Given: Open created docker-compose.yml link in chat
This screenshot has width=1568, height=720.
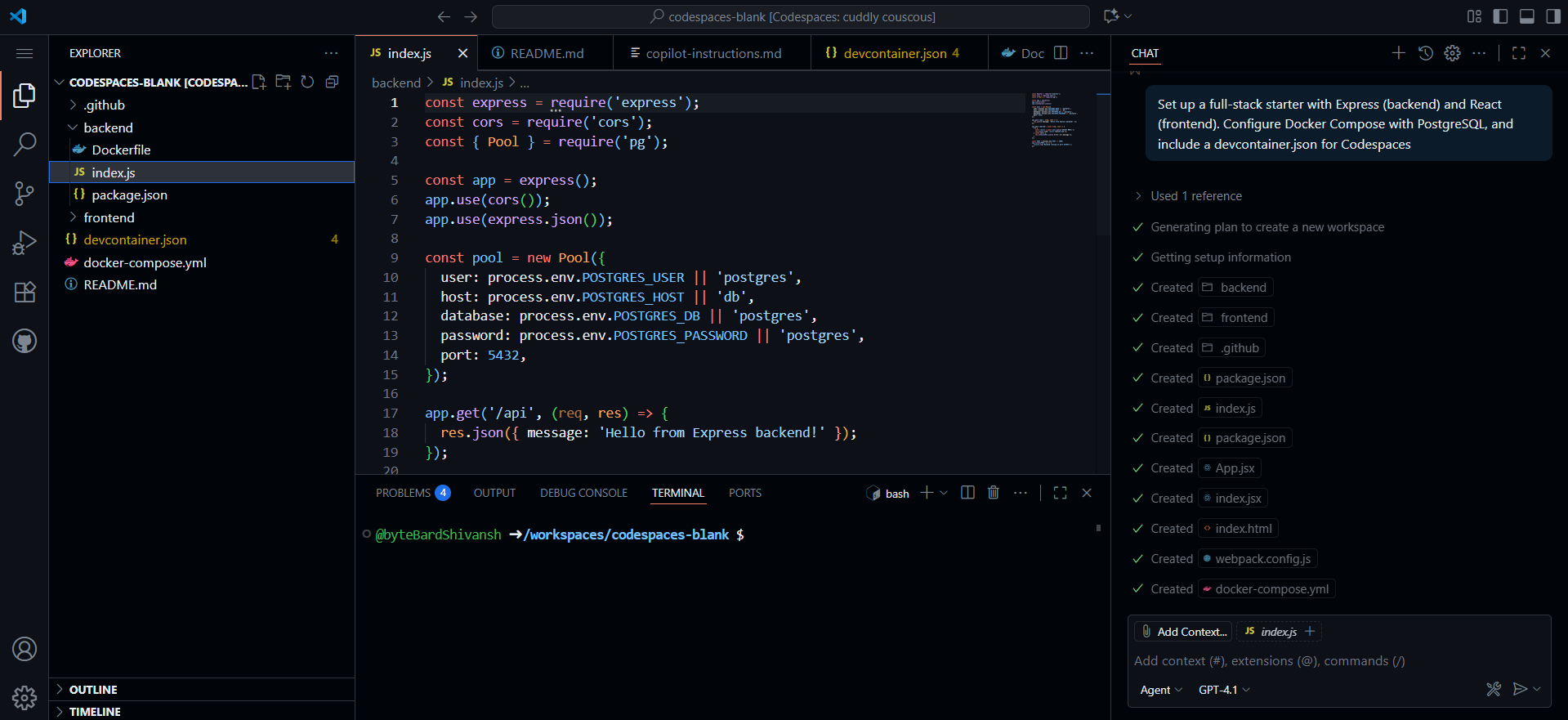Looking at the screenshot, I should pos(1271,589).
